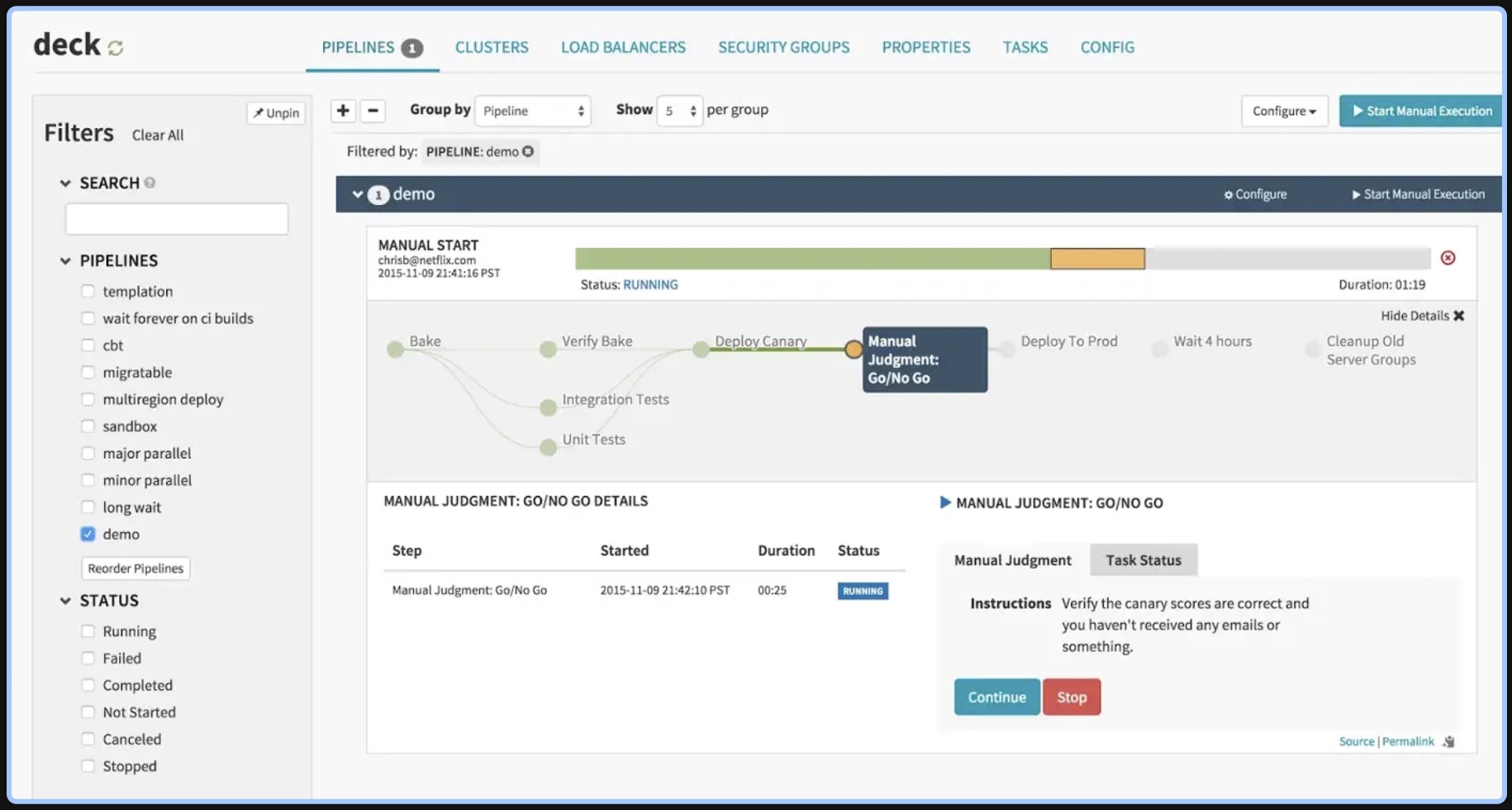Click Start Manual Execution in demo header
Screen dimensions: 1512x810
click(x=1418, y=194)
